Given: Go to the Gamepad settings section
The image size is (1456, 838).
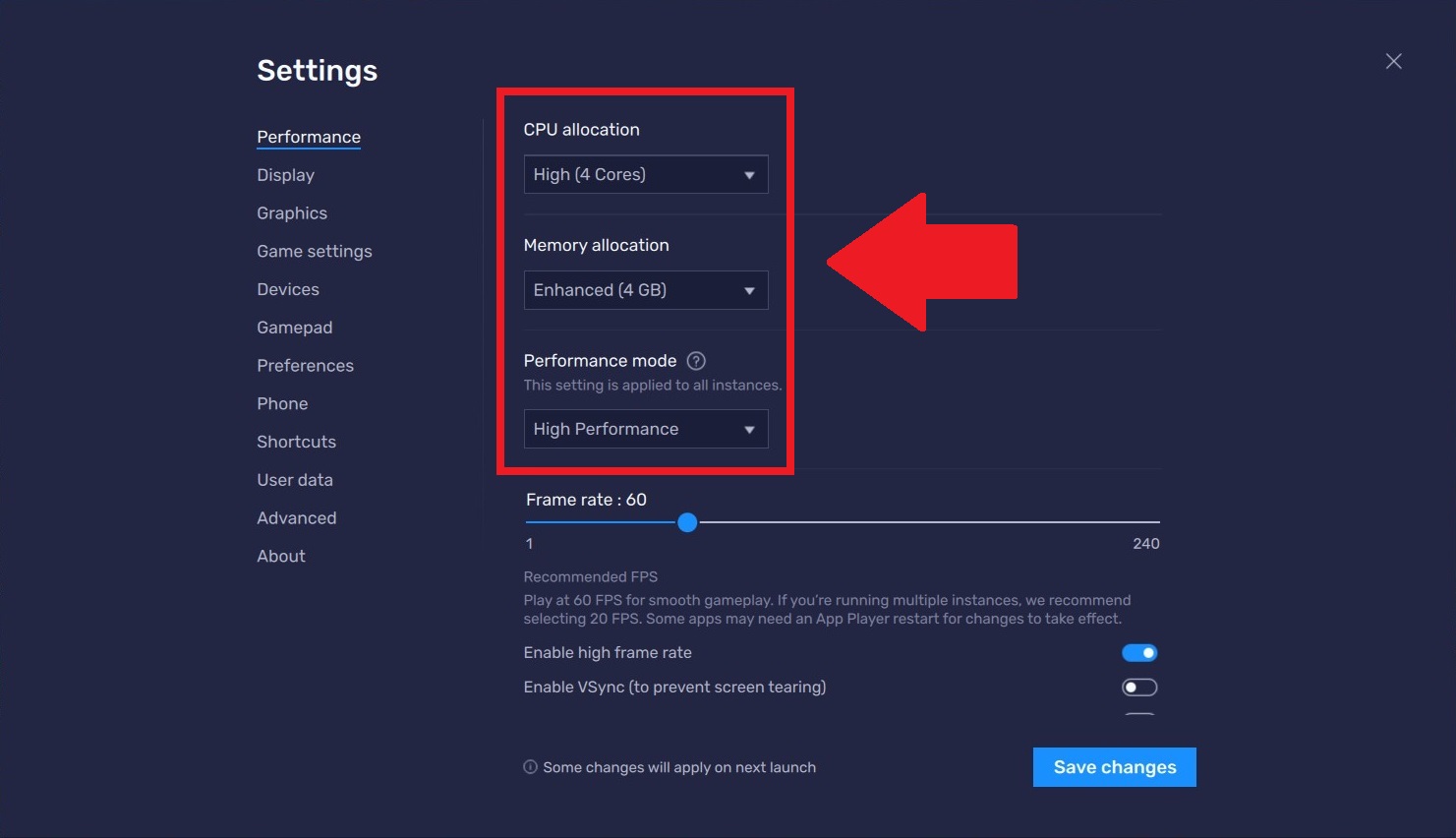Looking at the screenshot, I should (x=294, y=327).
